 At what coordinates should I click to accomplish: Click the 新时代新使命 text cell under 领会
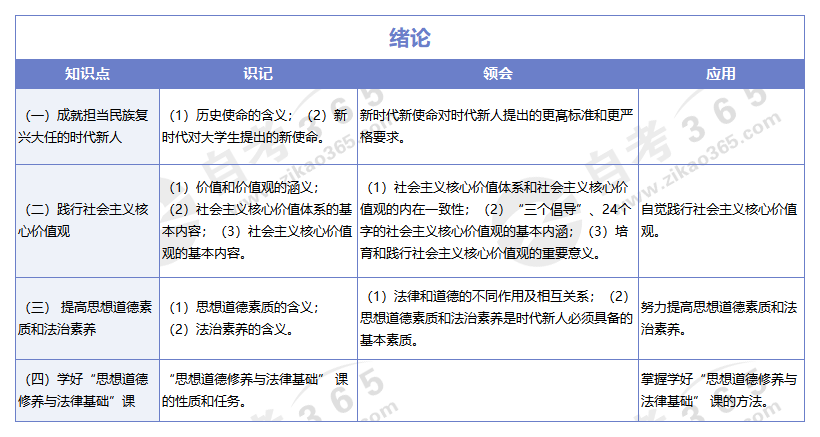point(497,126)
